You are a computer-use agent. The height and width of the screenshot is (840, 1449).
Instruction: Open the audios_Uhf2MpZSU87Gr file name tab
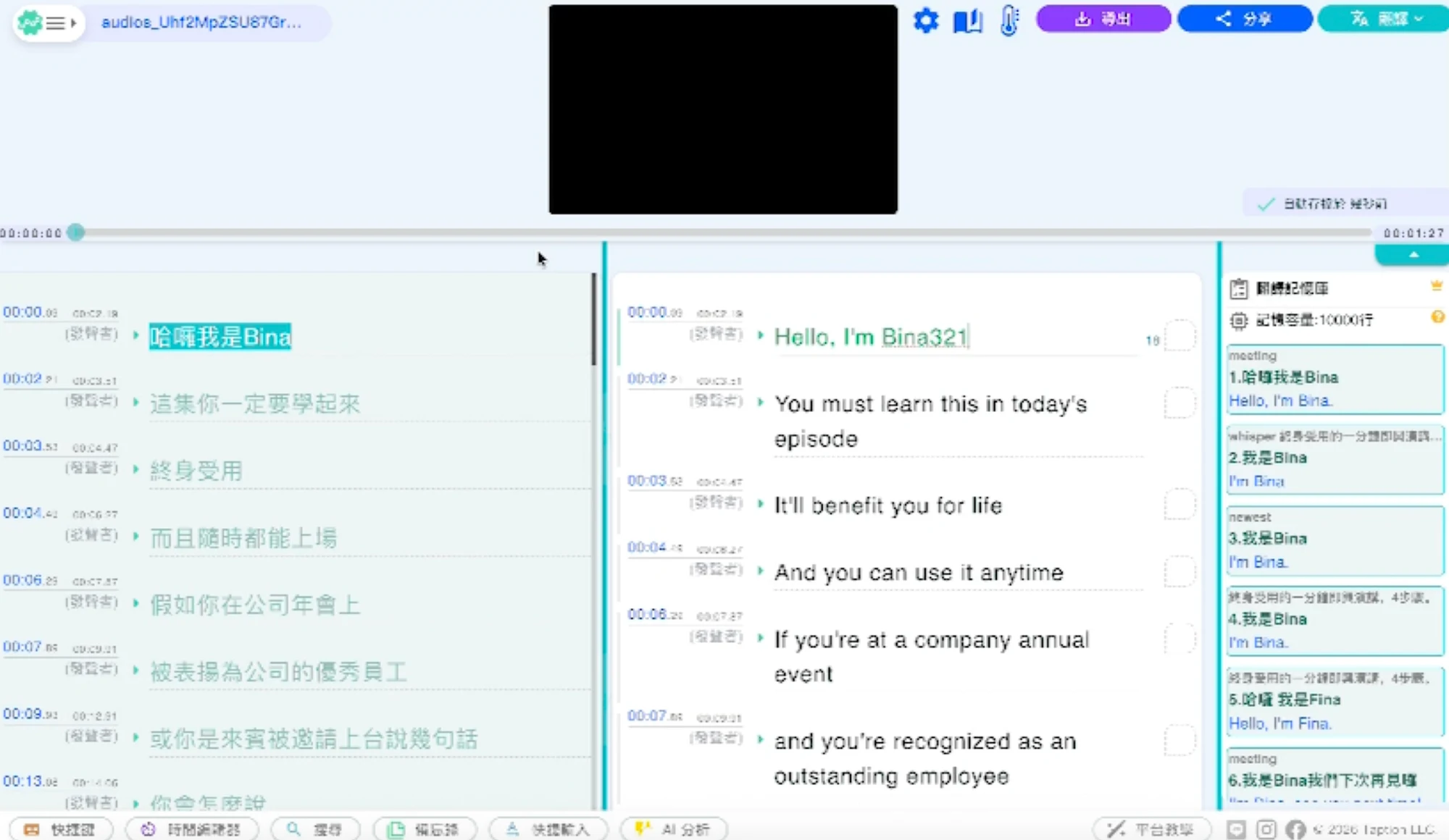point(201,22)
